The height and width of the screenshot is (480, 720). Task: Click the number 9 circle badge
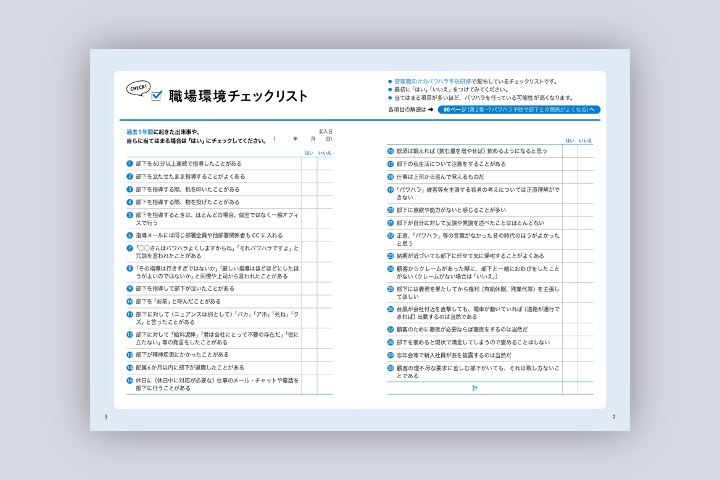[129, 288]
